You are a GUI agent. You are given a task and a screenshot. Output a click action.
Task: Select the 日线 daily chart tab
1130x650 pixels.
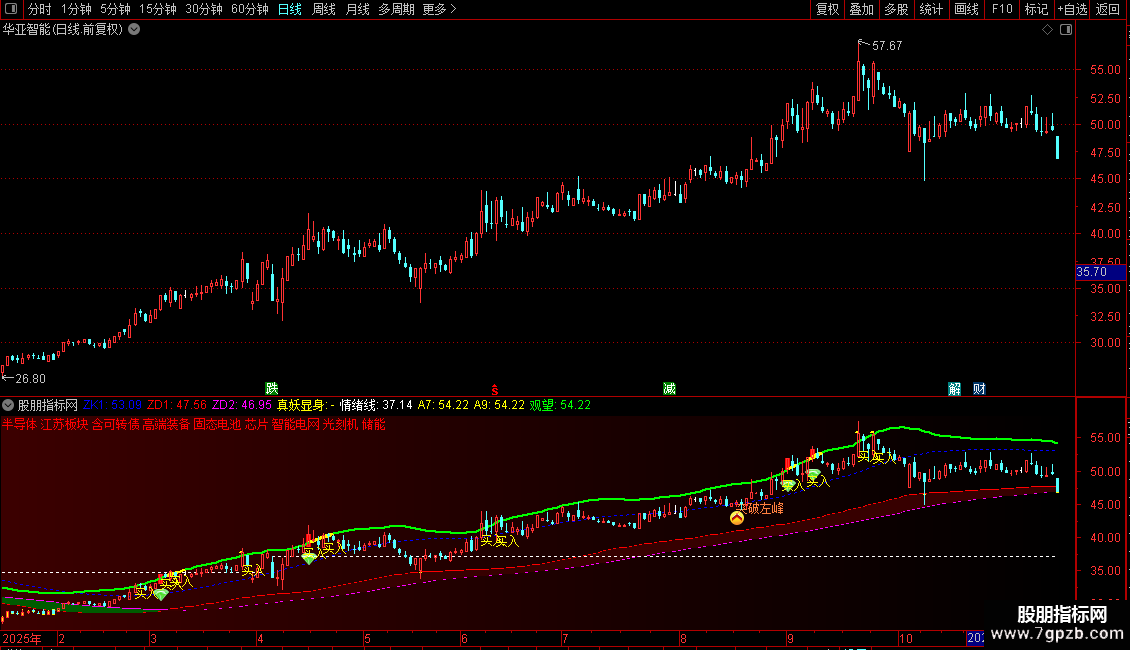pos(290,9)
